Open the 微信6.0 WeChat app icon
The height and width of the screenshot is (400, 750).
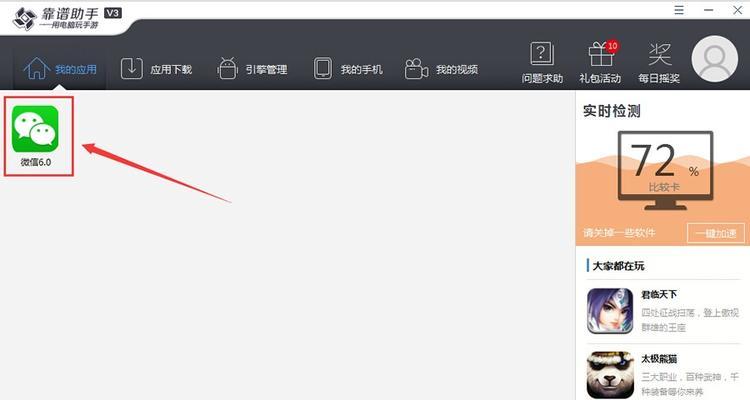pos(35,129)
